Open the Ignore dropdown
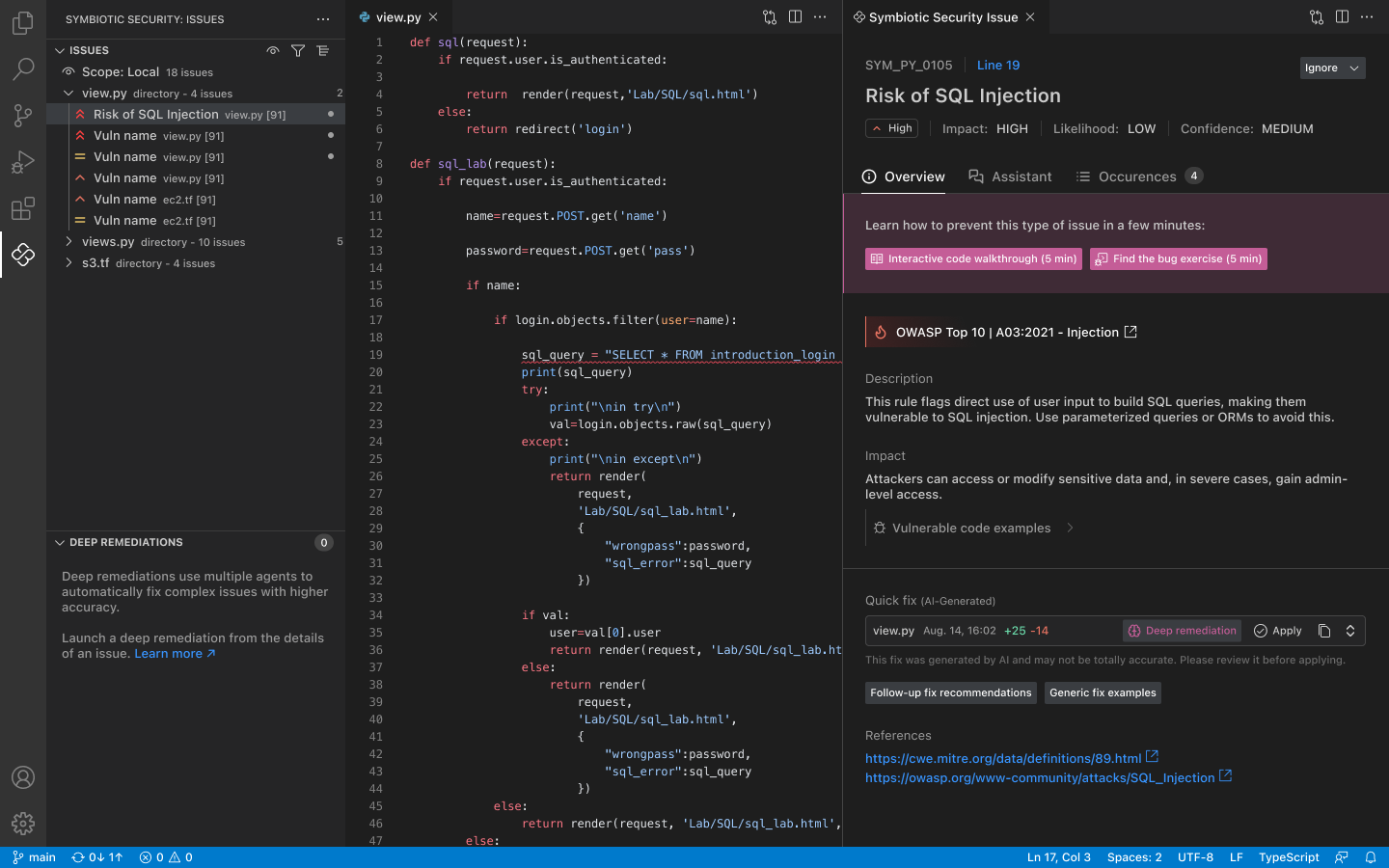This screenshot has height=868, width=1389. tap(1332, 68)
